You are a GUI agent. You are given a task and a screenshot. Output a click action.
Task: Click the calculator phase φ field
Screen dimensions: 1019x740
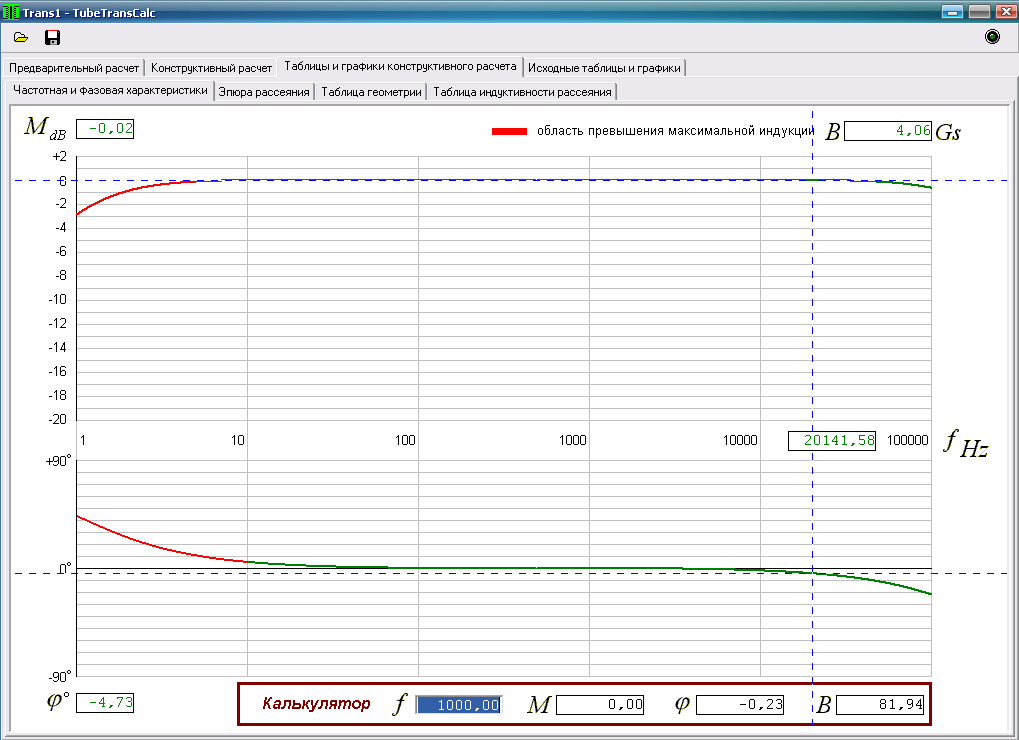click(740, 705)
